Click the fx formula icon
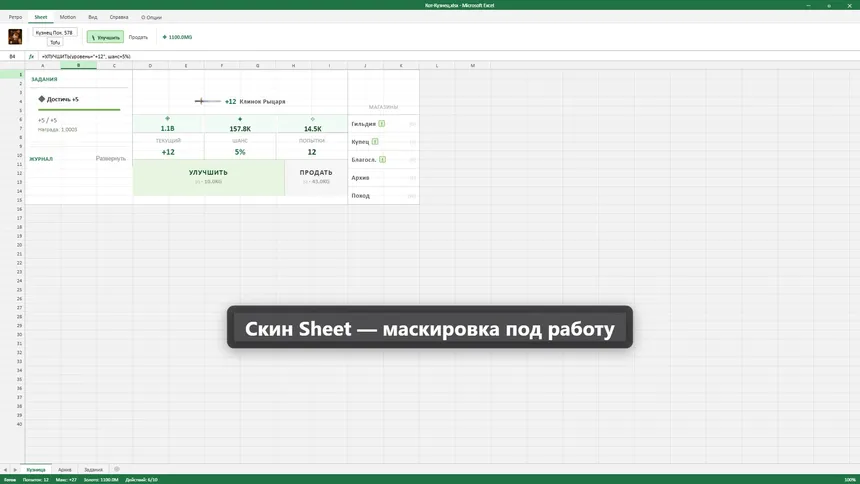Image resolution: width=860 pixels, height=484 pixels. 31,57
